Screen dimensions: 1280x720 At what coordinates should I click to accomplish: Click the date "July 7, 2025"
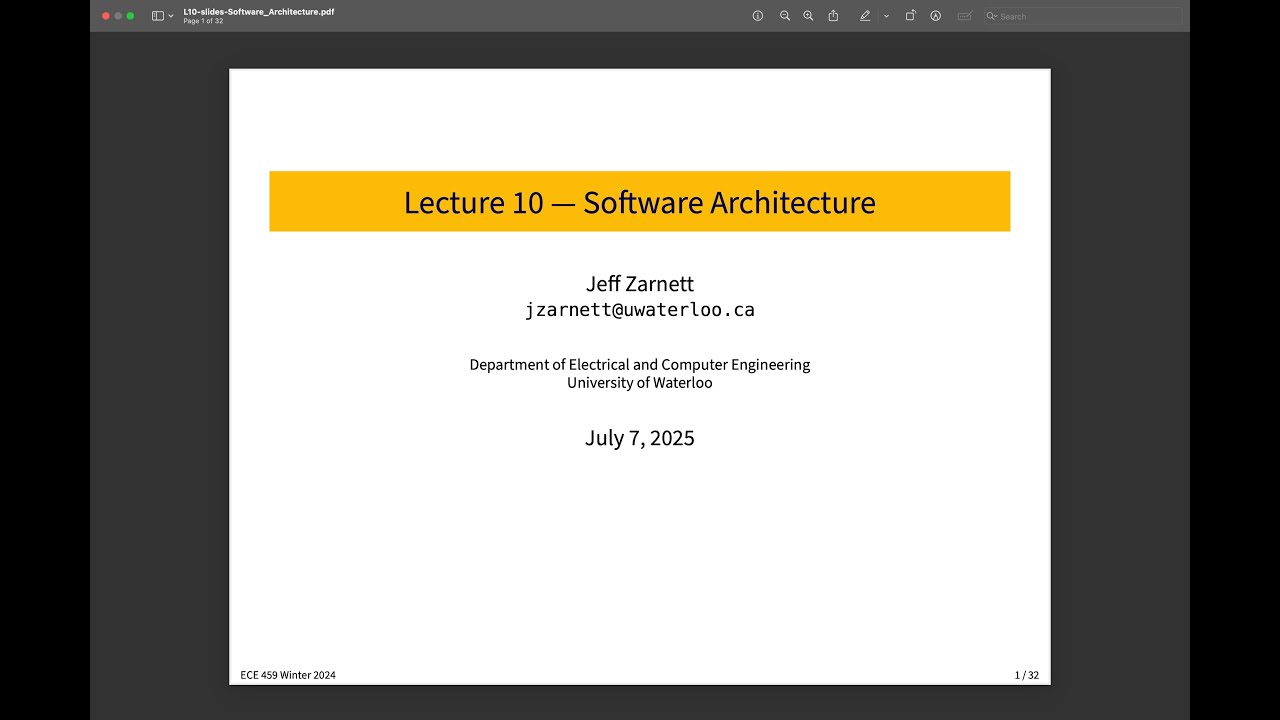pyautogui.click(x=640, y=438)
